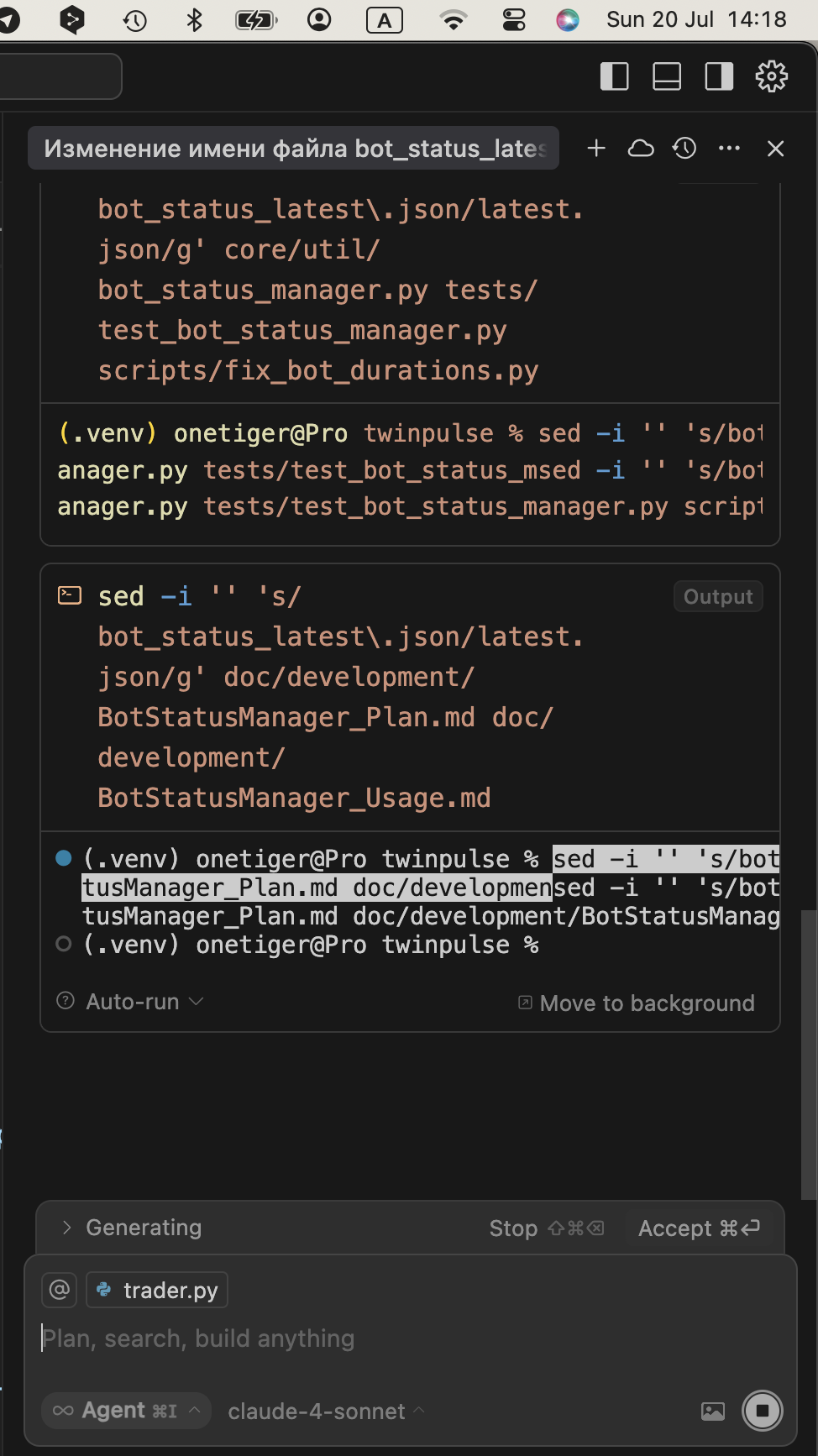Open the Auto-run dropdown

[144, 1002]
